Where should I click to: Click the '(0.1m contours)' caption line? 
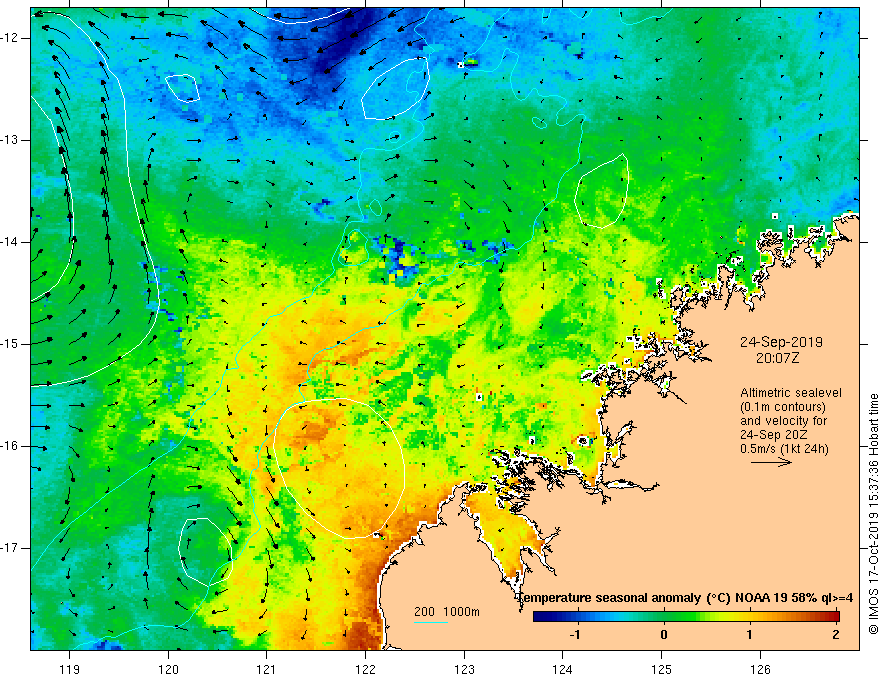(x=783, y=407)
